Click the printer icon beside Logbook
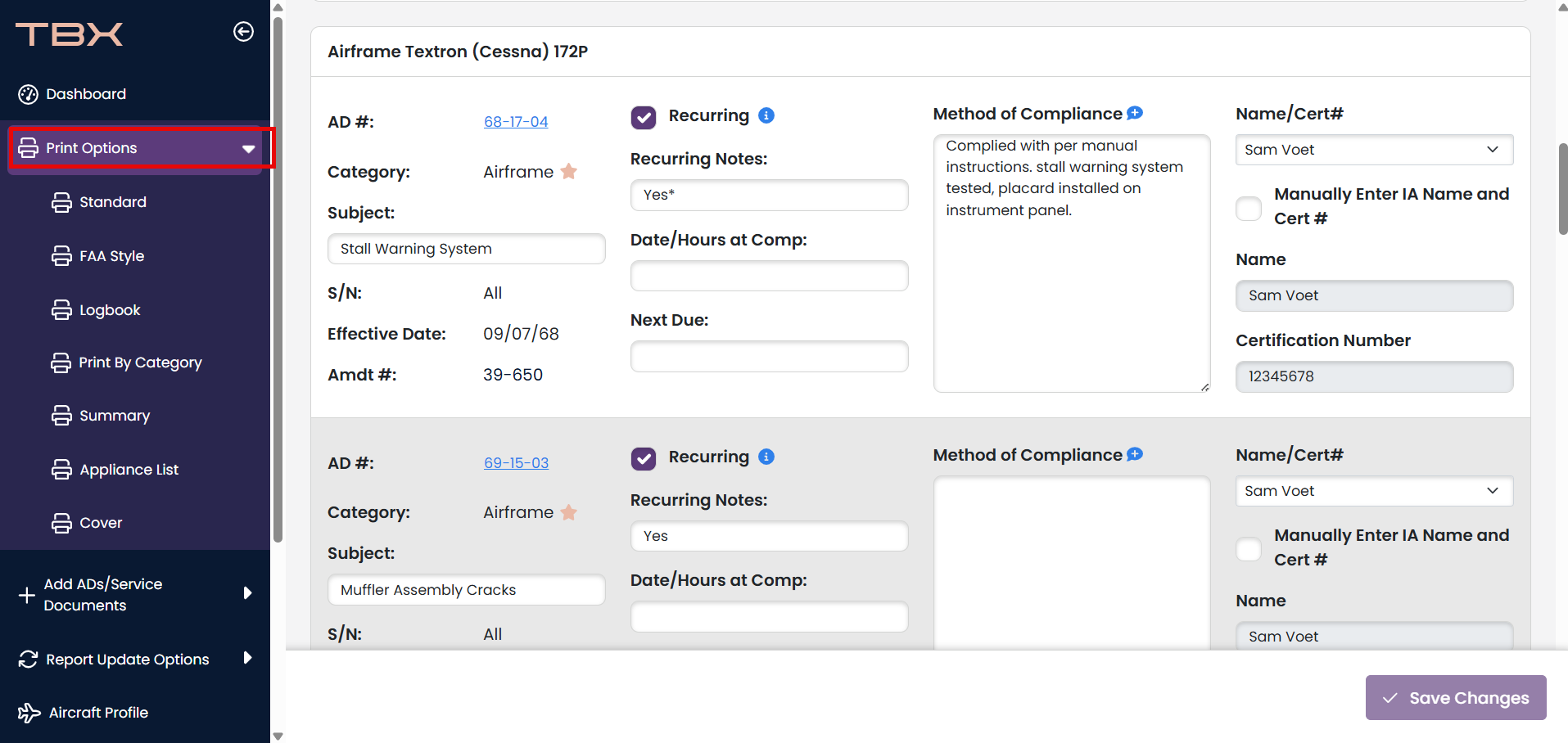Viewport: 1568px width, 743px height. pos(61,310)
